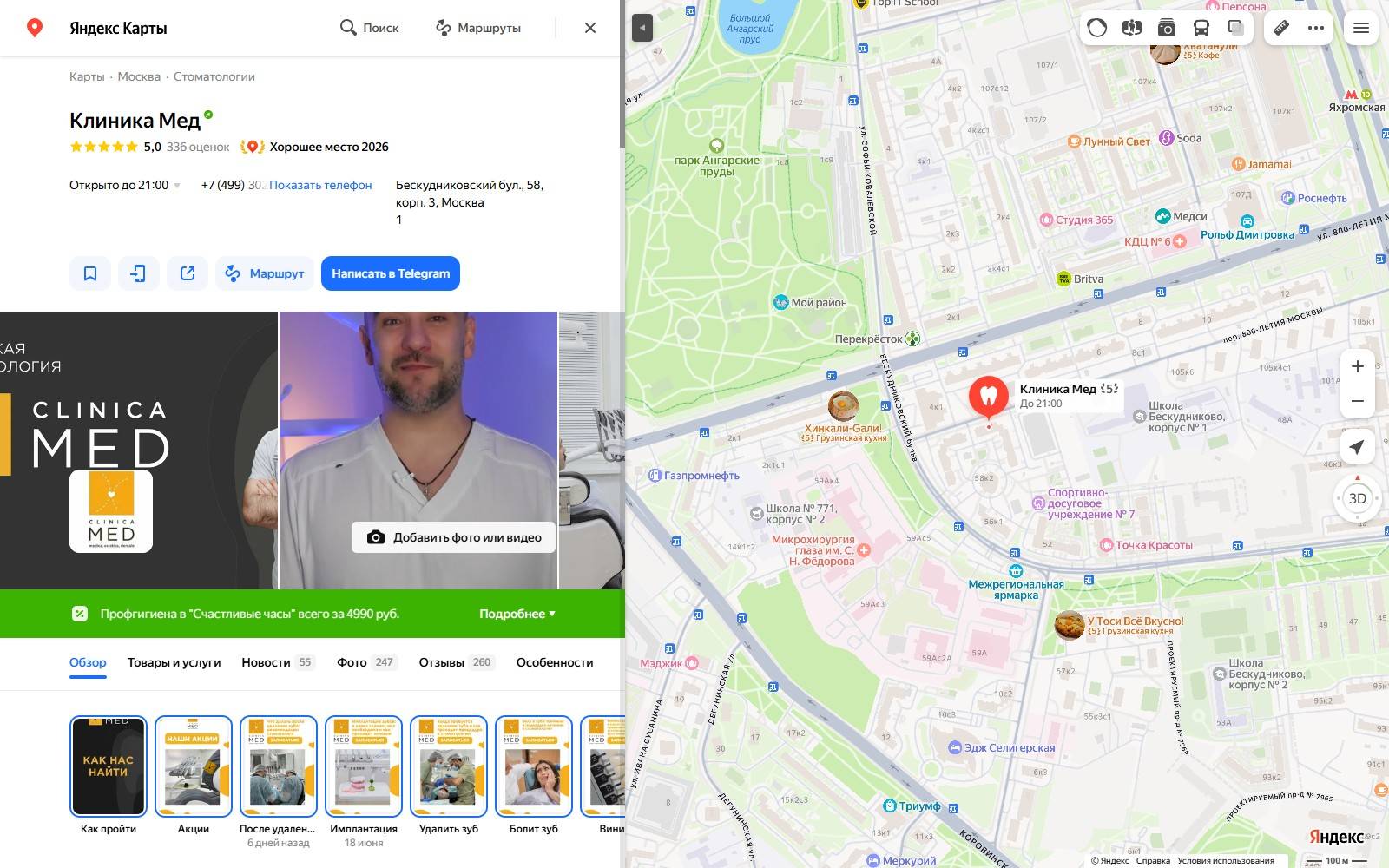Open the Болит зуб story
Screen dimensions: 1389x868
tap(534, 766)
